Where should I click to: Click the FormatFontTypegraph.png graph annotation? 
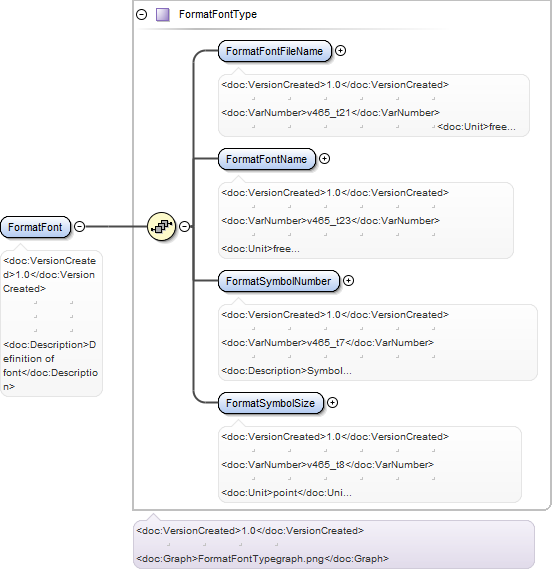(263, 559)
